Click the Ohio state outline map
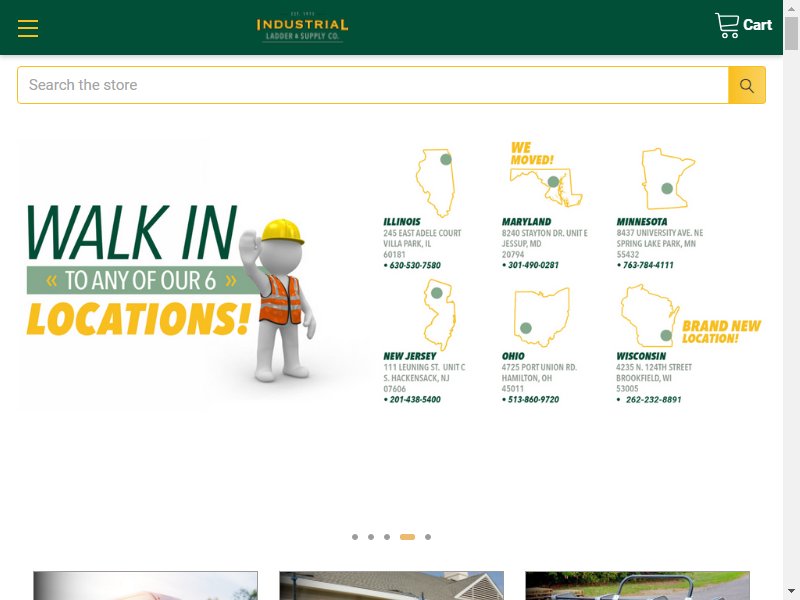 pyautogui.click(x=541, y=317)
